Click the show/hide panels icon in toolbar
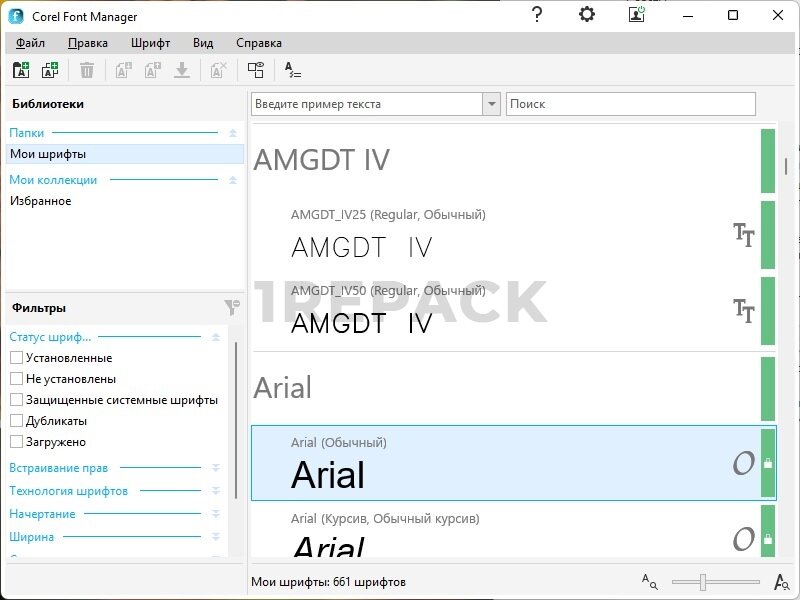Image resolution: width=800 pixels, height=600 pixels. [256, 70]
